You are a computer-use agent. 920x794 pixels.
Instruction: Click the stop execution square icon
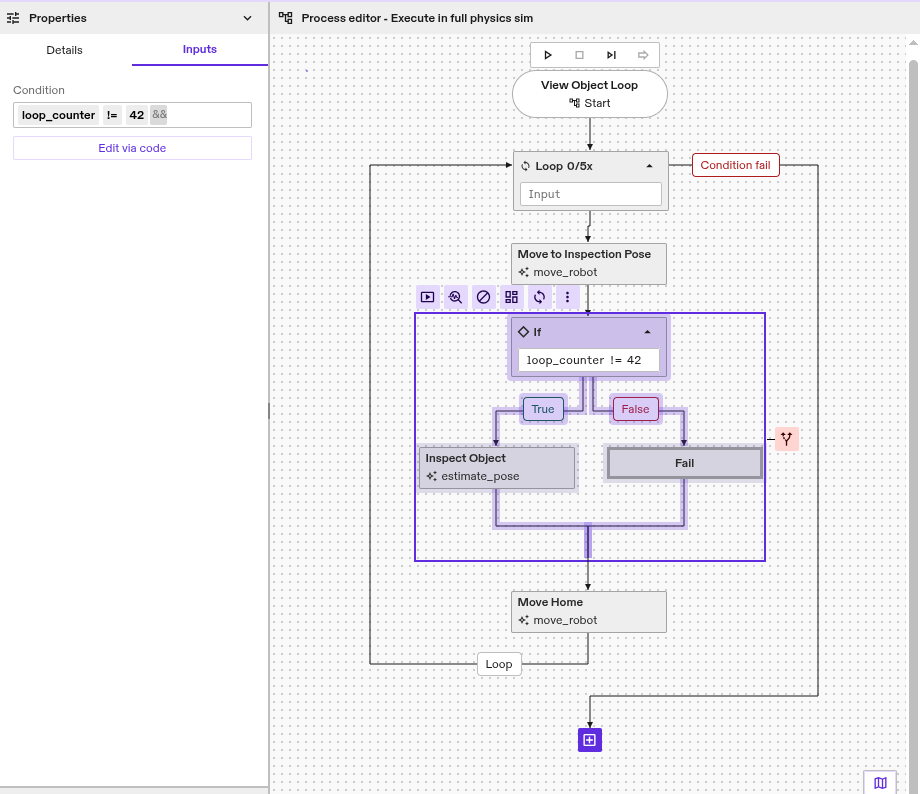(579, 55)
